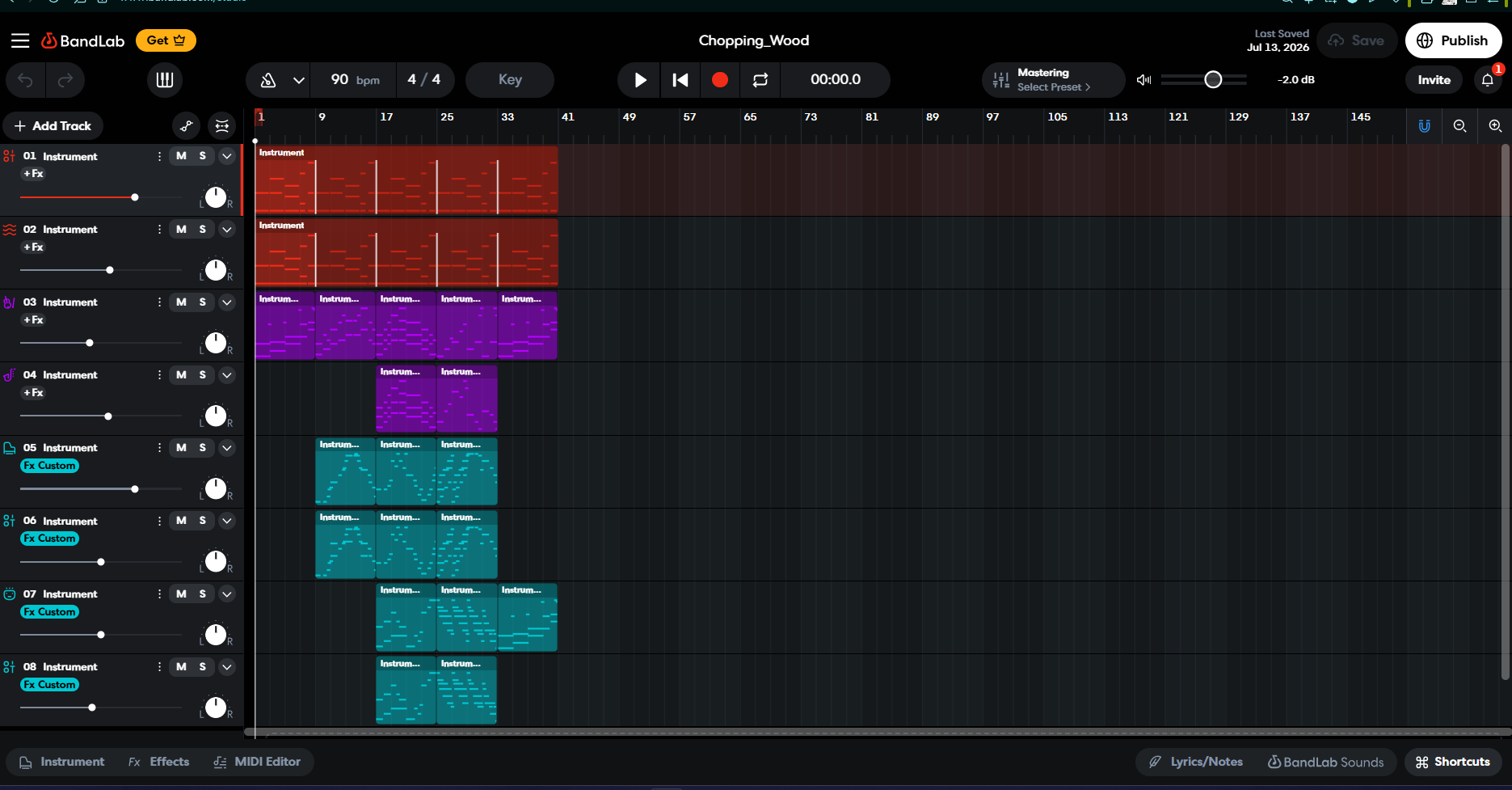Add a new track
The width and height of the screenshot is (1512, 790).
53,126
